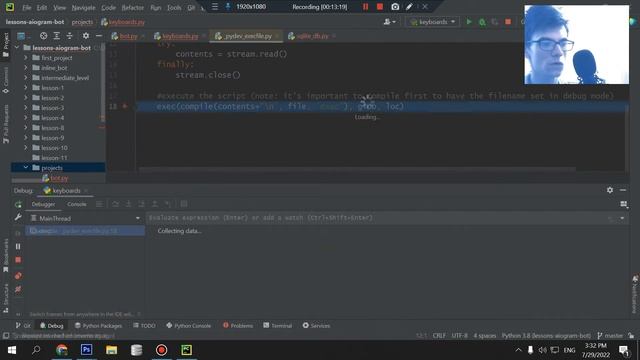Select the selected exec stack frame row
This screenshot has width=640, height=360.
[85, 231]
